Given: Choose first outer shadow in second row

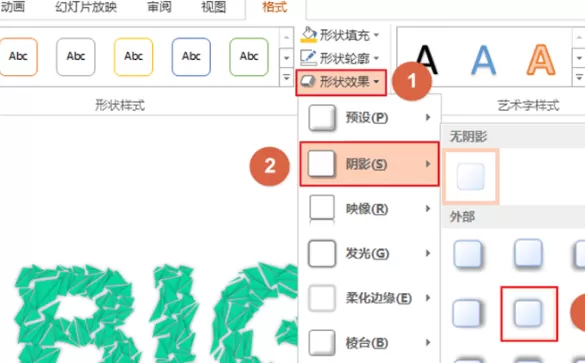Looking at the screenshot, I should click(x=467, y=313).
